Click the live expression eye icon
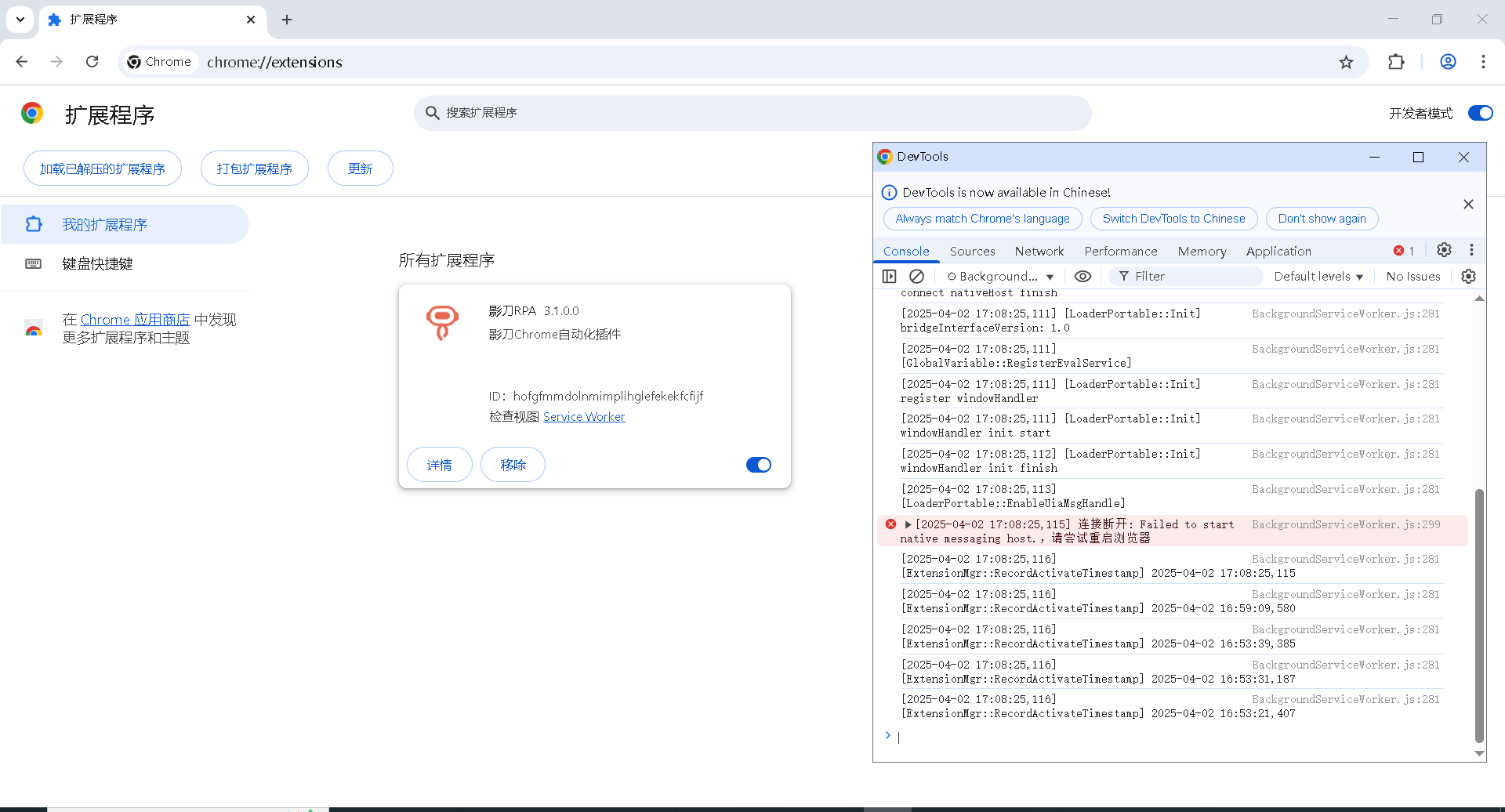The height and width of the screenshot is (812, 1505). click(x=1083, y=276)
